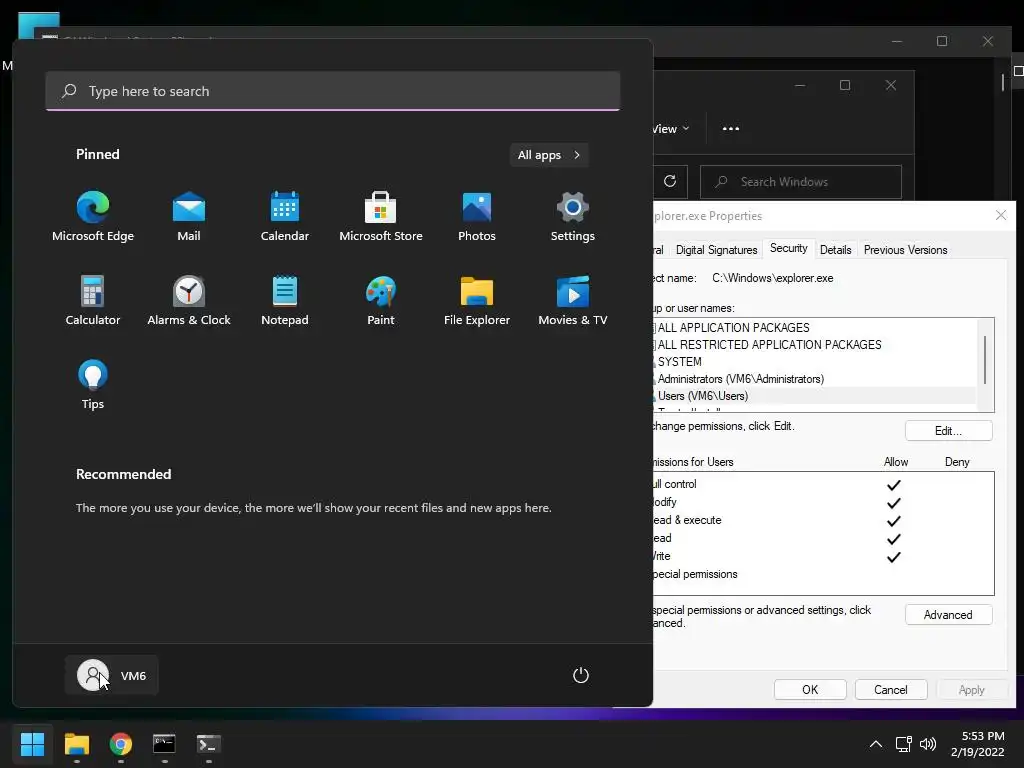
Task: Select Users (VM6\Users) entry
Action: tap(703, 396)
